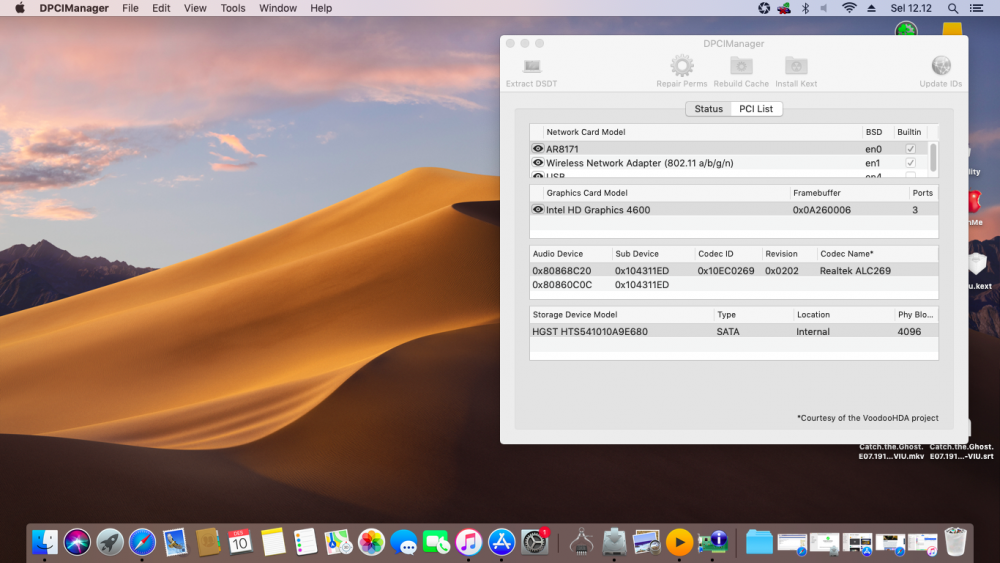Open the Tools menu
This screenshot has height=563, width=1000.
coord(233,8)
